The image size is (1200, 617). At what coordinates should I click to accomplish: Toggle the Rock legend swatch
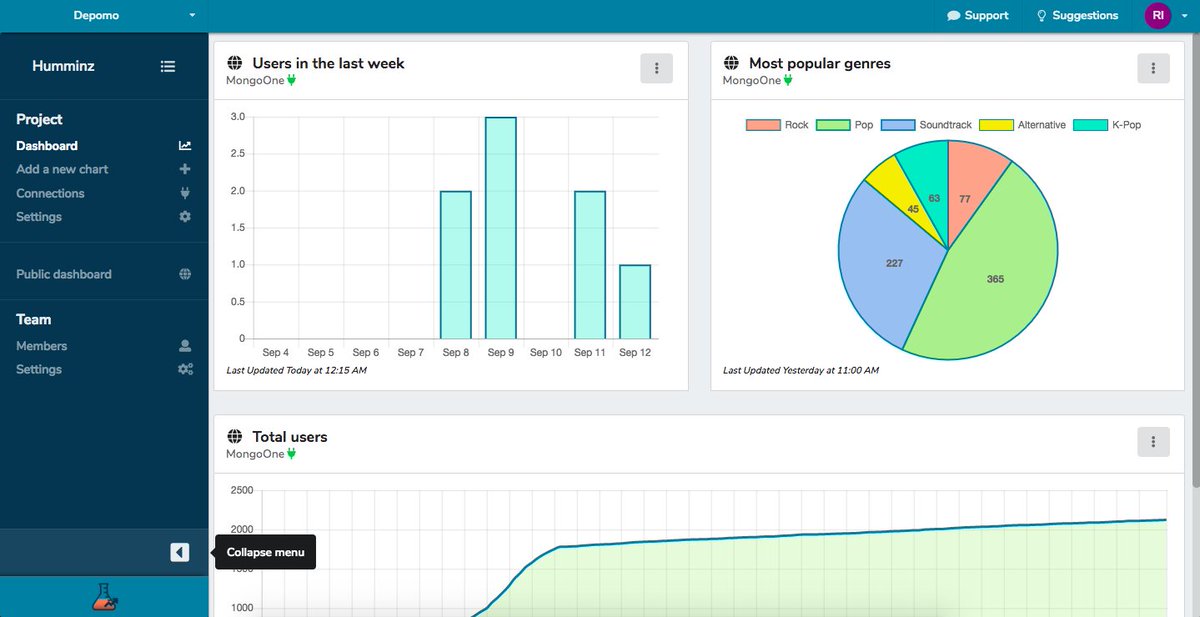[763, 125]
